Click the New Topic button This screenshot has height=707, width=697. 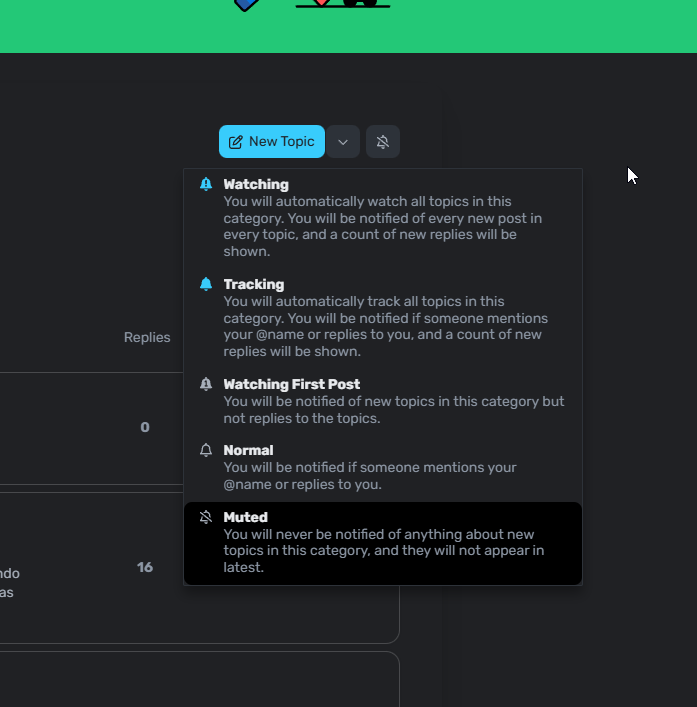click(x=272, y=142)
